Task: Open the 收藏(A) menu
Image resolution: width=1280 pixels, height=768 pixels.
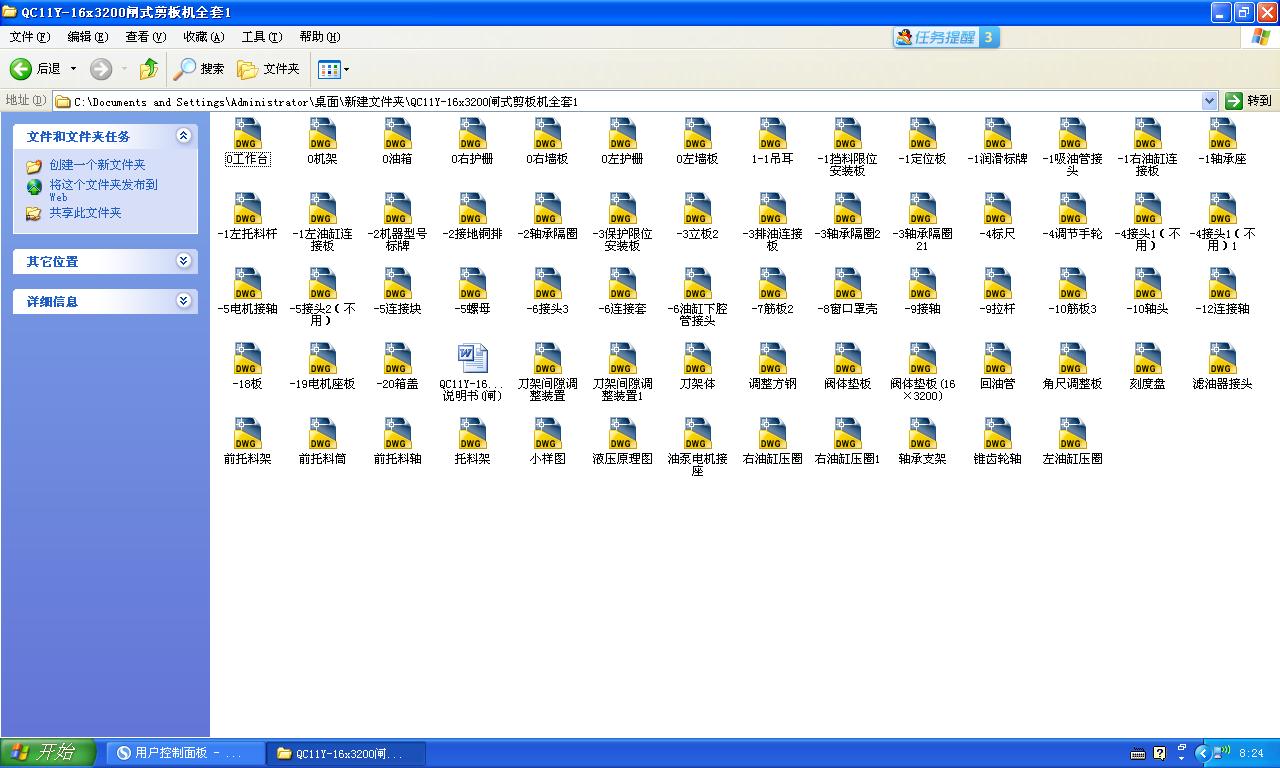Action: tap(203, 37)
